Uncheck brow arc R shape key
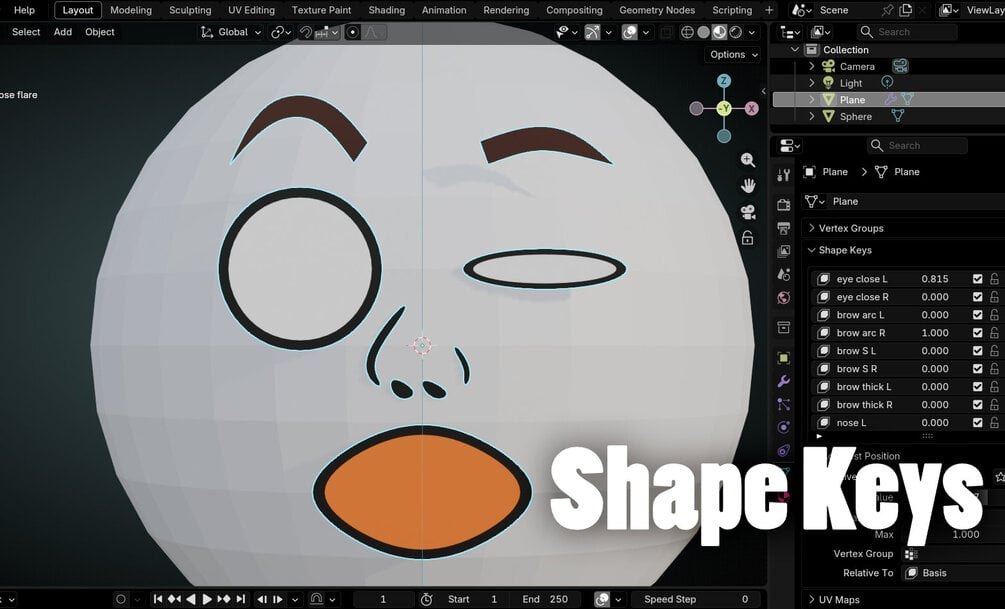 pyautogui.click(x=977, y=333)
